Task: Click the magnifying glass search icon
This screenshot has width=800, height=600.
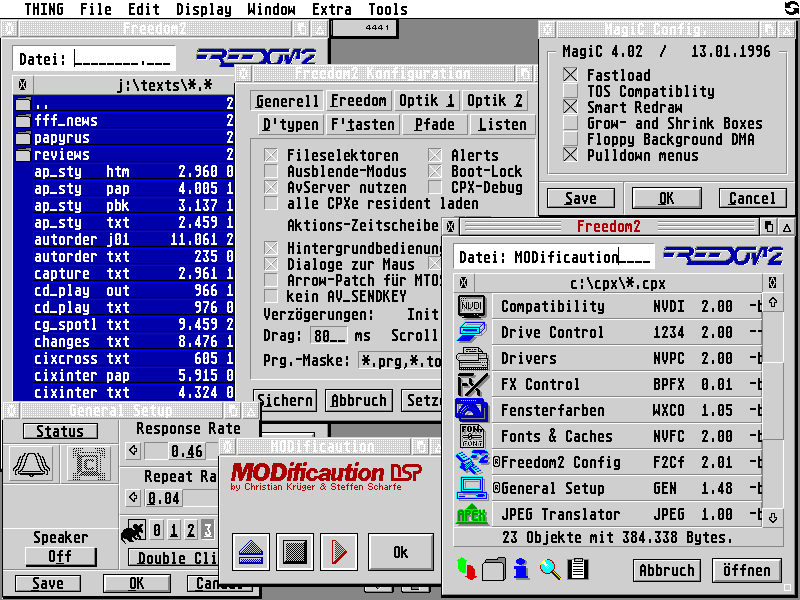Action: pyautogui.click(x=550, y=569)
